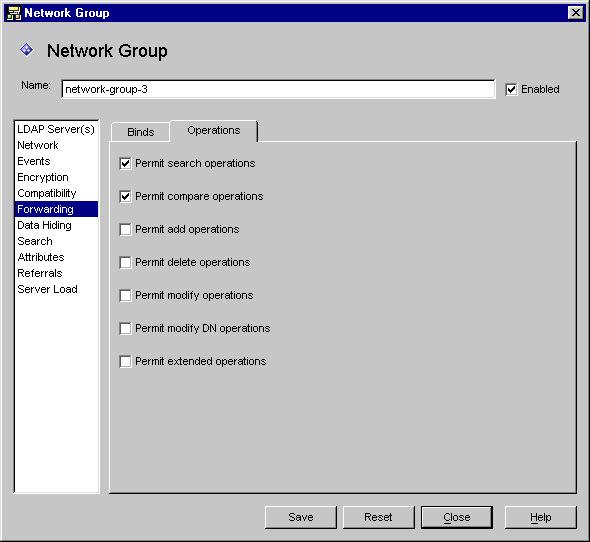
Task: Click the Network Group title bar icon
Action: pos(14,13)
